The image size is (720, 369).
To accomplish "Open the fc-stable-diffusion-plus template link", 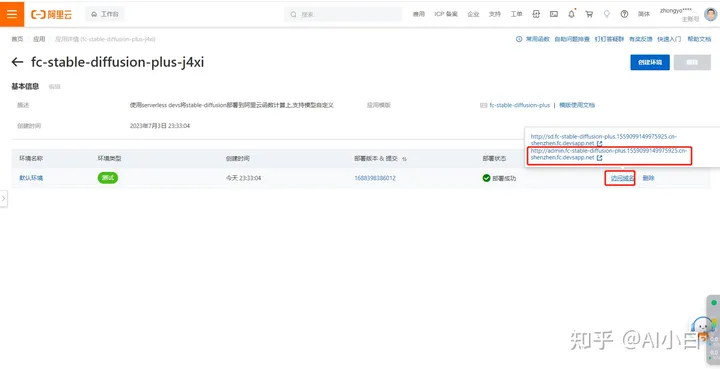I will click(x=519, y=105).
